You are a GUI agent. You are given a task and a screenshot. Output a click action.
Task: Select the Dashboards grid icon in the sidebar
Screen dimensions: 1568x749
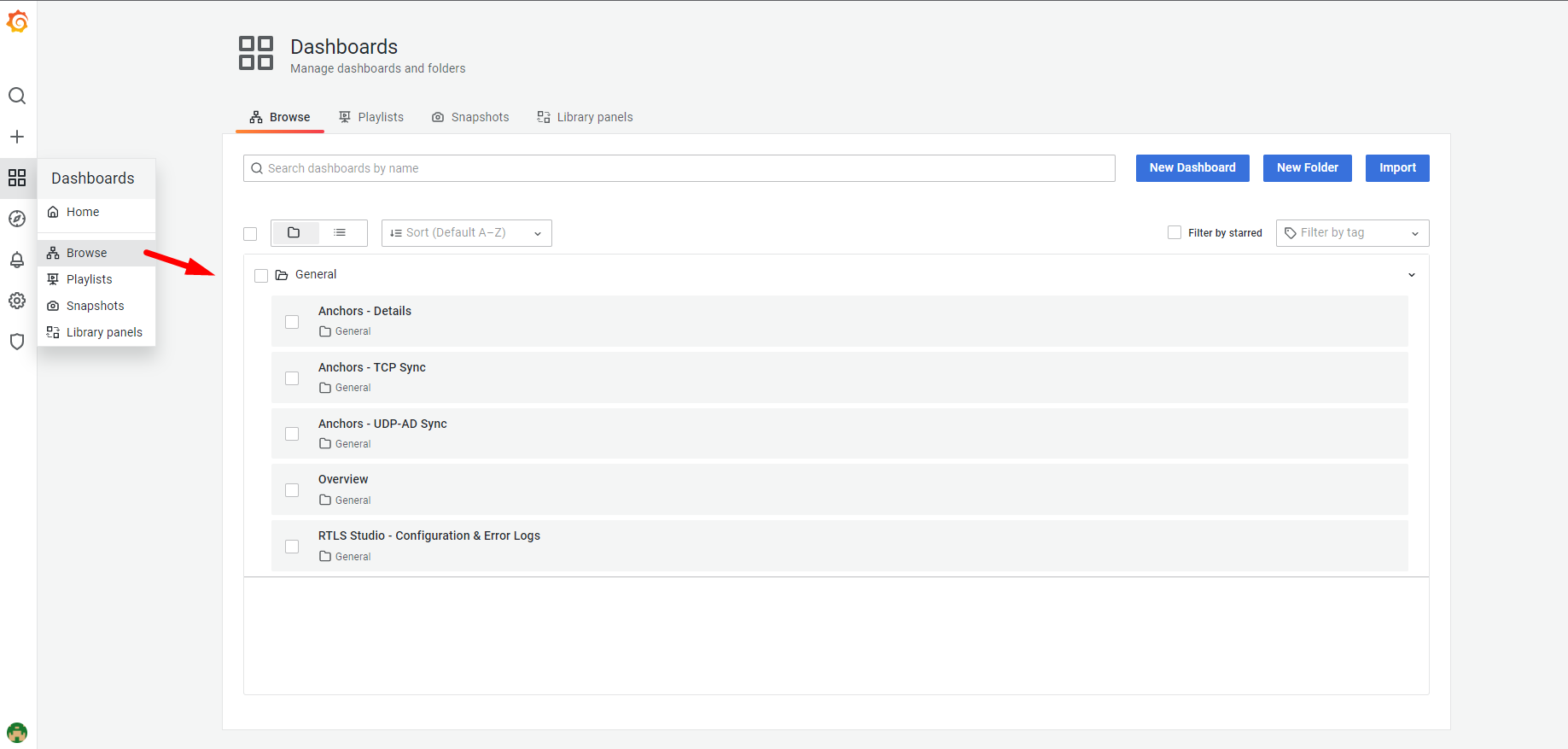click(17, 178)
